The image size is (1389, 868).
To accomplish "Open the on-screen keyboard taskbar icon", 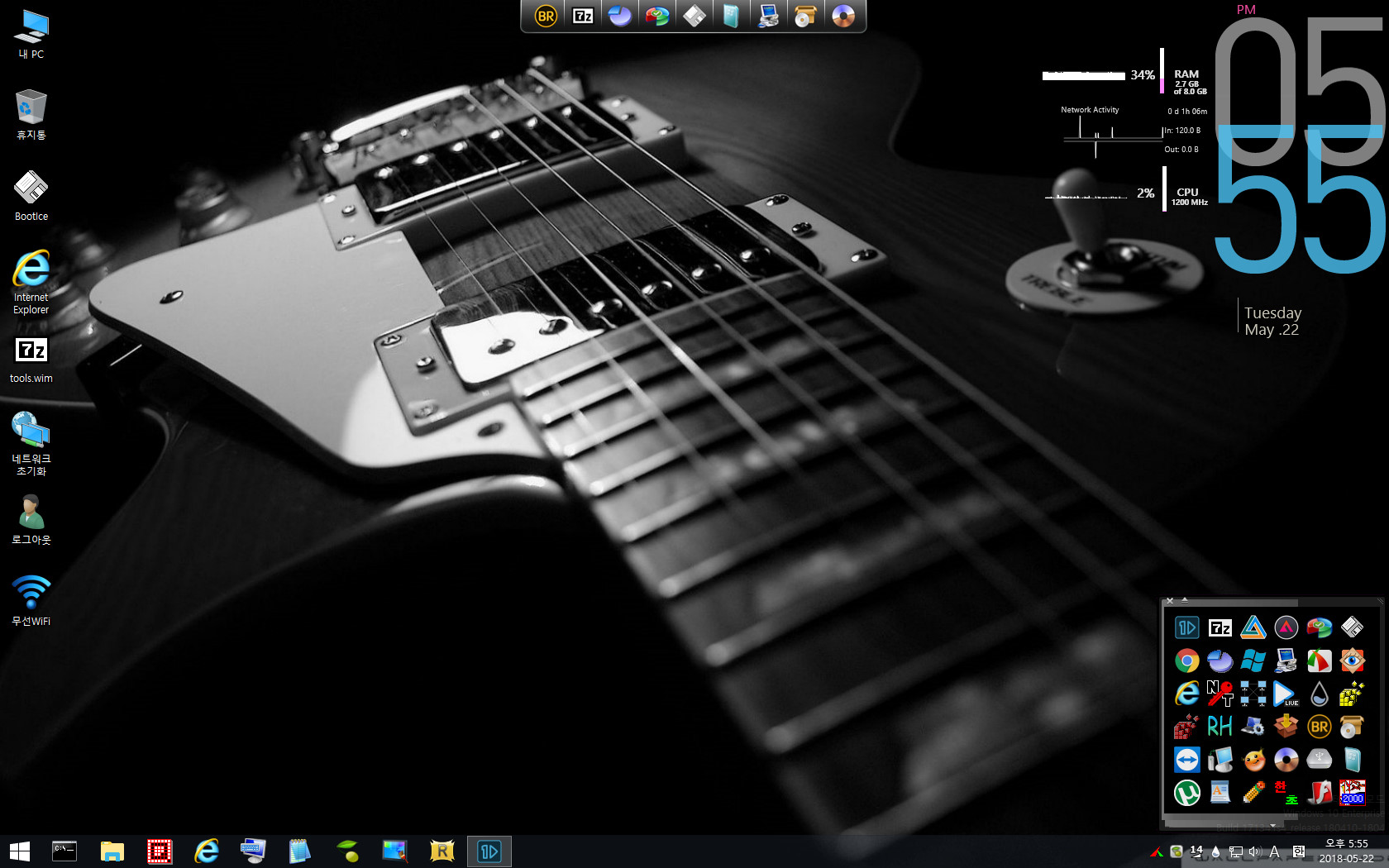I will point(253,851).
